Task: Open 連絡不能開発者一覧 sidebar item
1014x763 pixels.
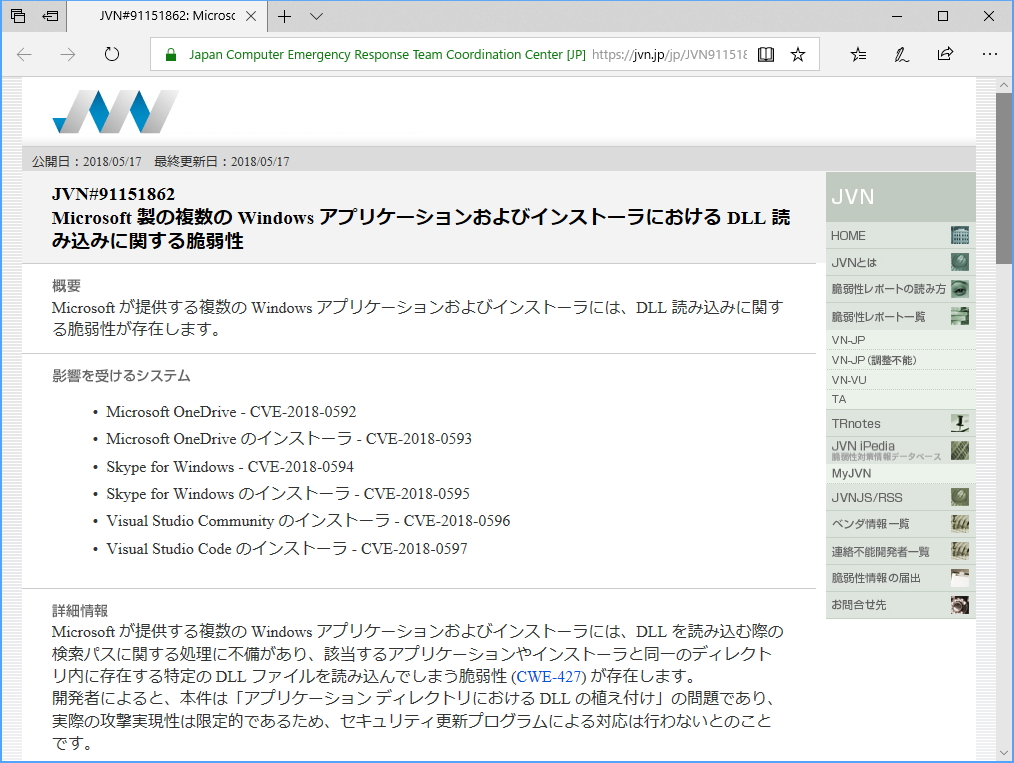Action: click(900, 551)
